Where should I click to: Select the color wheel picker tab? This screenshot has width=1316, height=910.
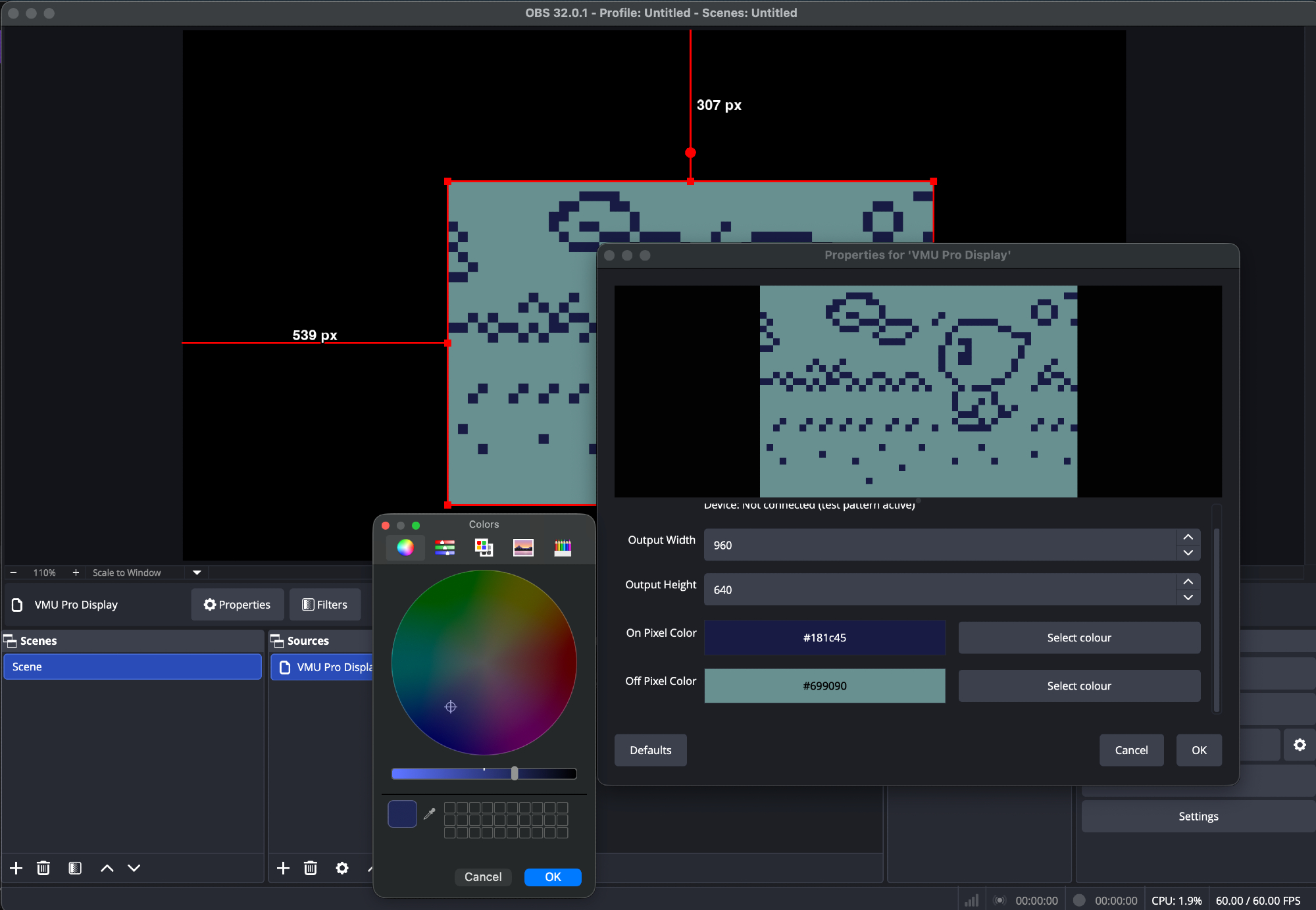pos(405,547)
